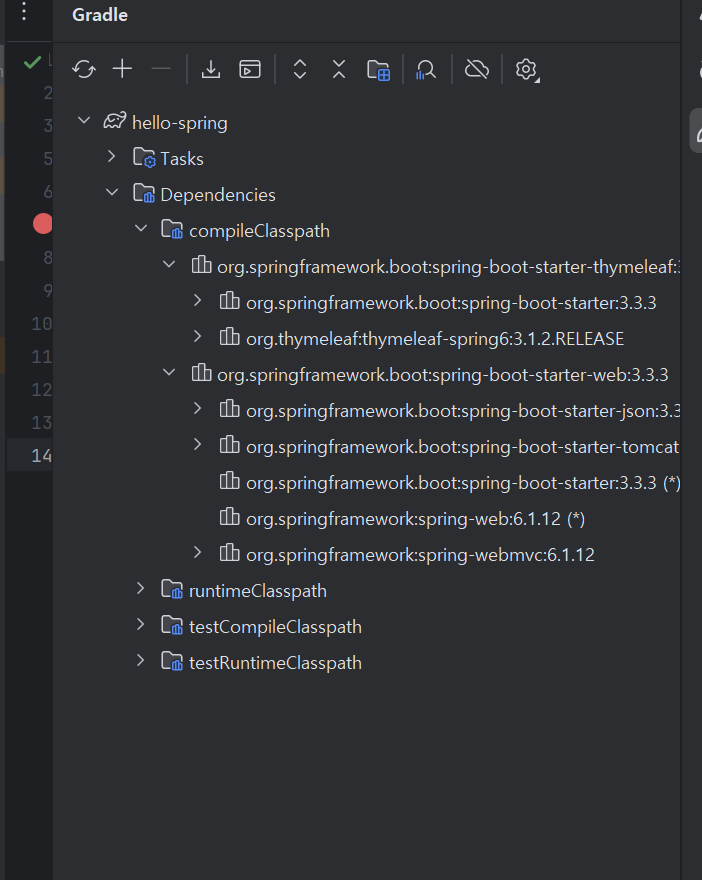This screenshot has width=702, height=880.
Task: Click the Select Opened File folder icon
Action: pyautogui.click(x=379, y=70)
